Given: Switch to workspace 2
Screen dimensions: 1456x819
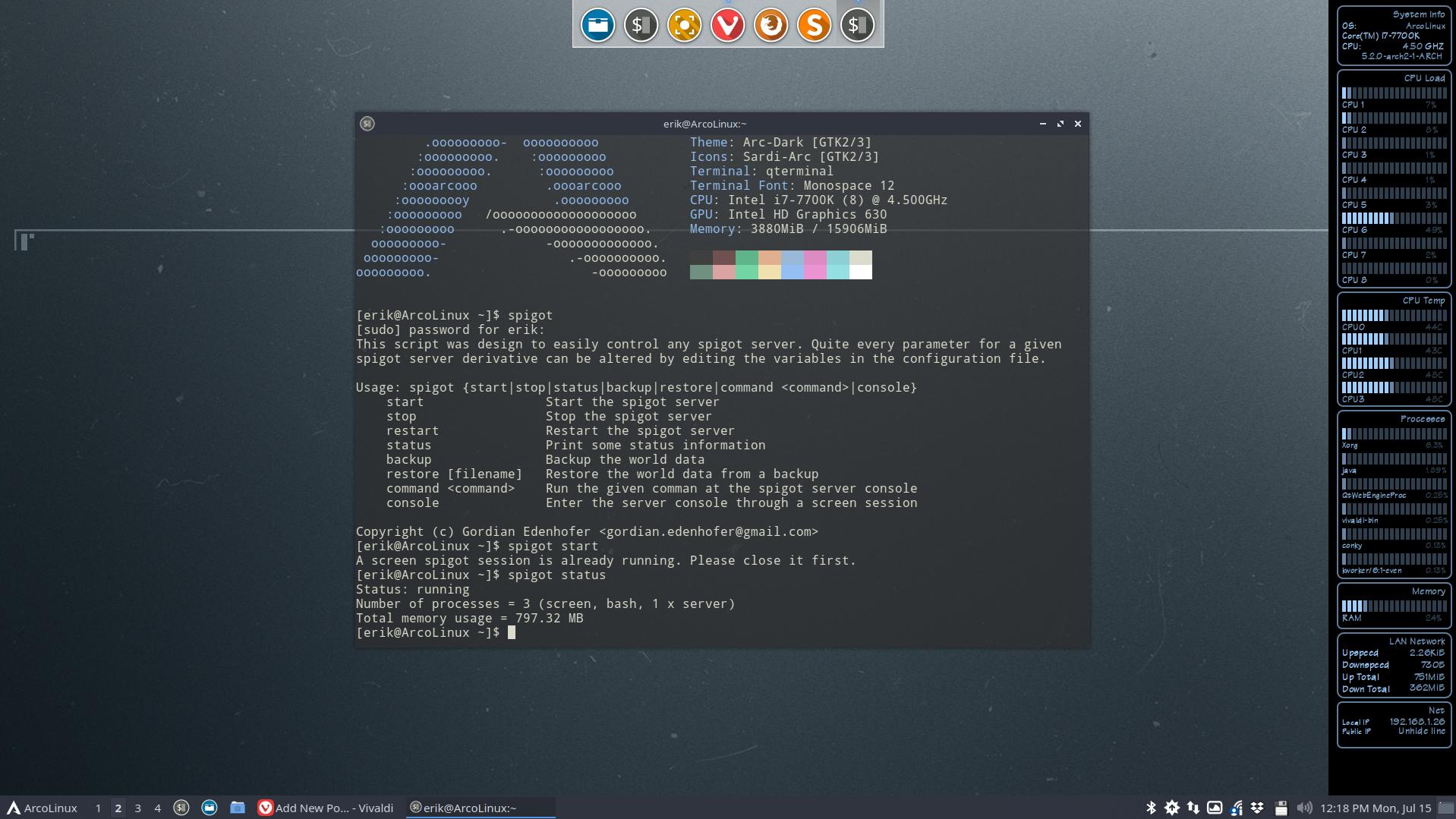Looking at the screenshot, I should [x=118, y=808].
